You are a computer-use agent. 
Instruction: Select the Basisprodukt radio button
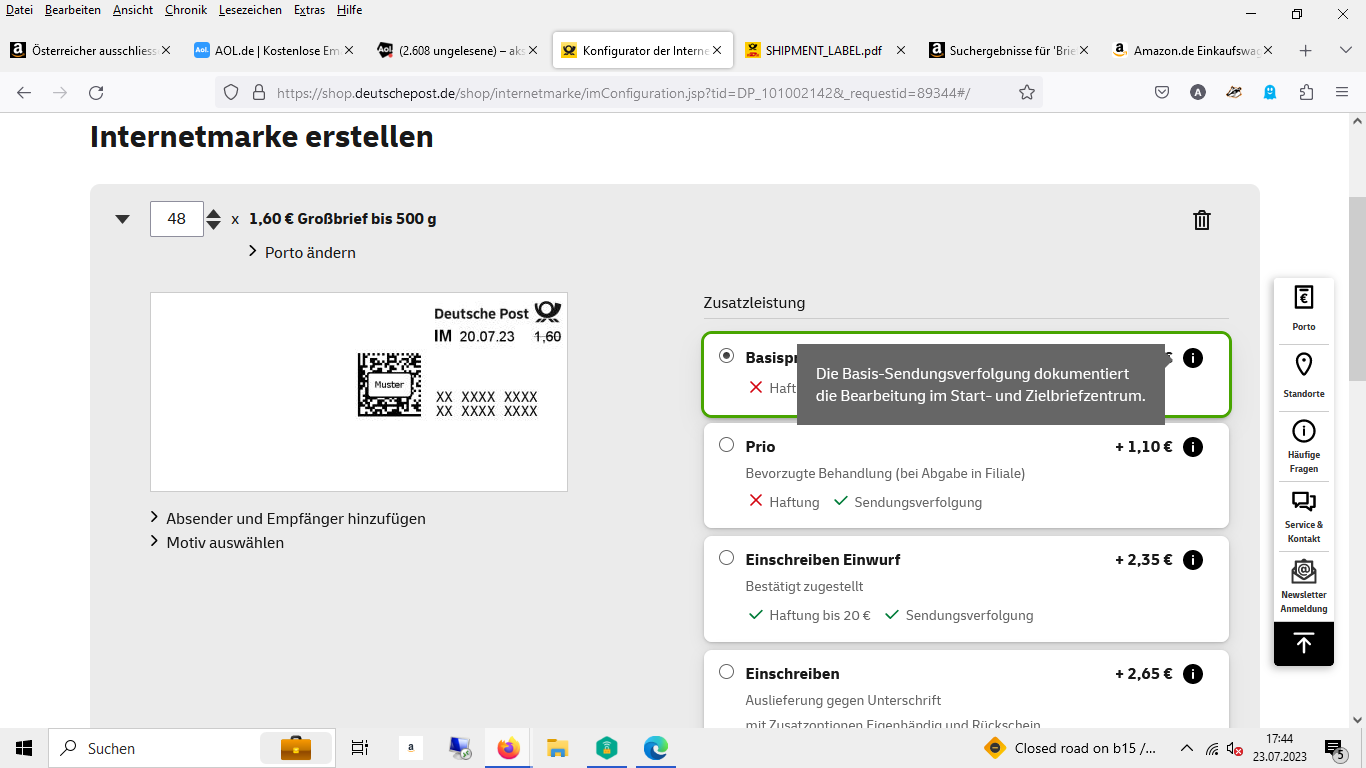726,356
